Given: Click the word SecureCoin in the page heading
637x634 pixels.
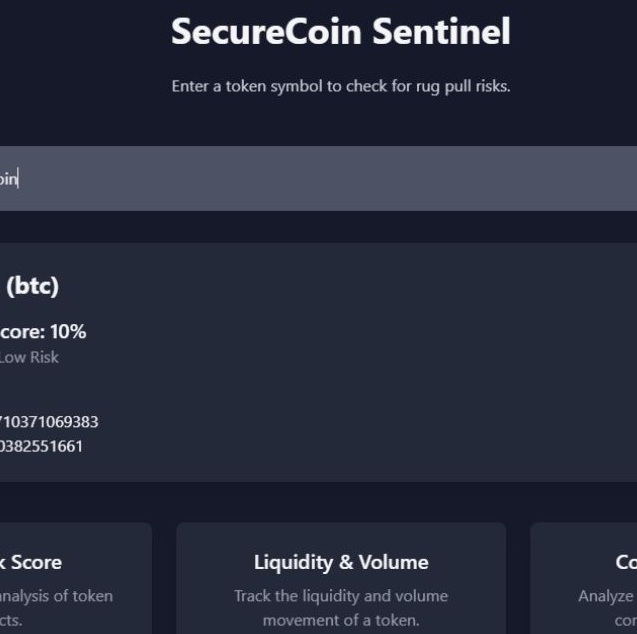Looking at the screenshot, I should pos(266,32).
